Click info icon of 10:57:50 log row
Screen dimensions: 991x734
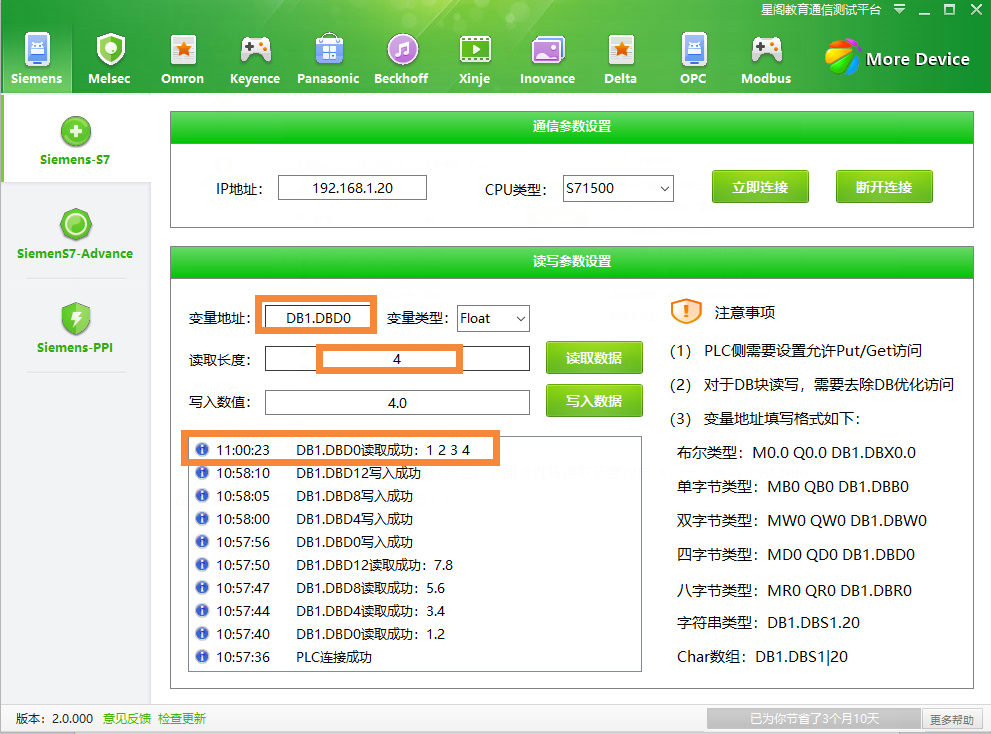pos(202,565)
